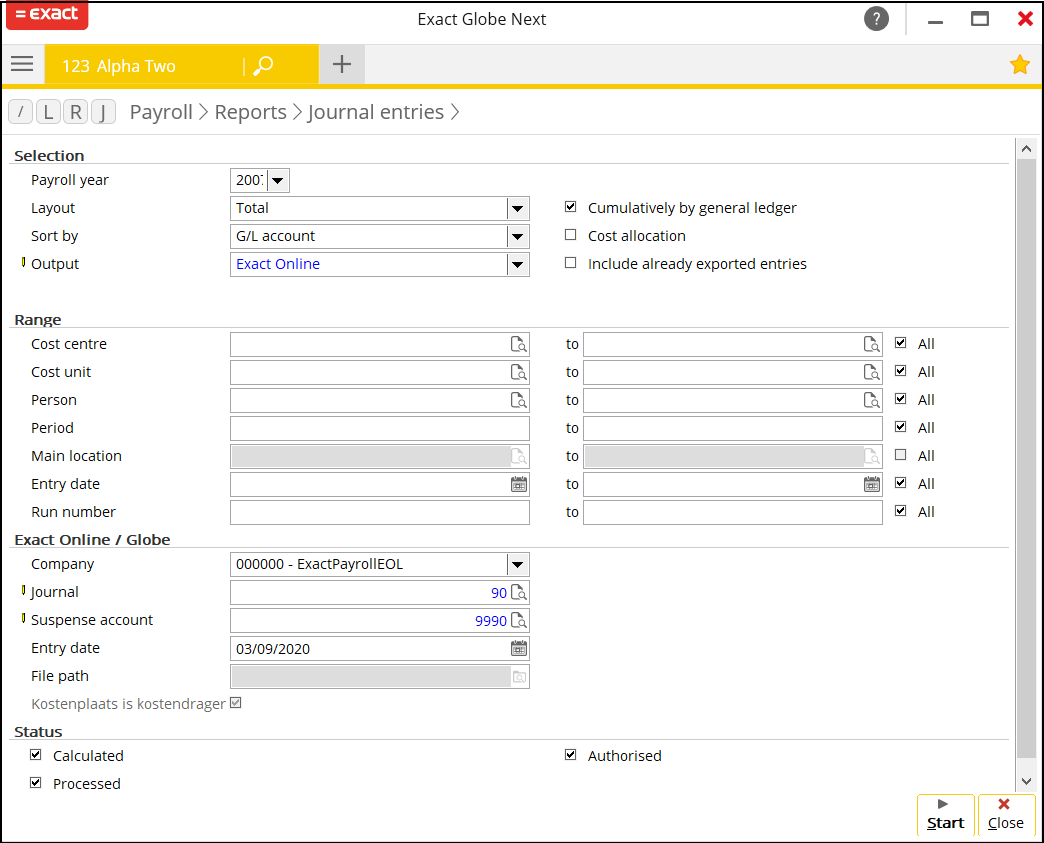
Task: Click the Run number to input field
Action: point(732,512)
